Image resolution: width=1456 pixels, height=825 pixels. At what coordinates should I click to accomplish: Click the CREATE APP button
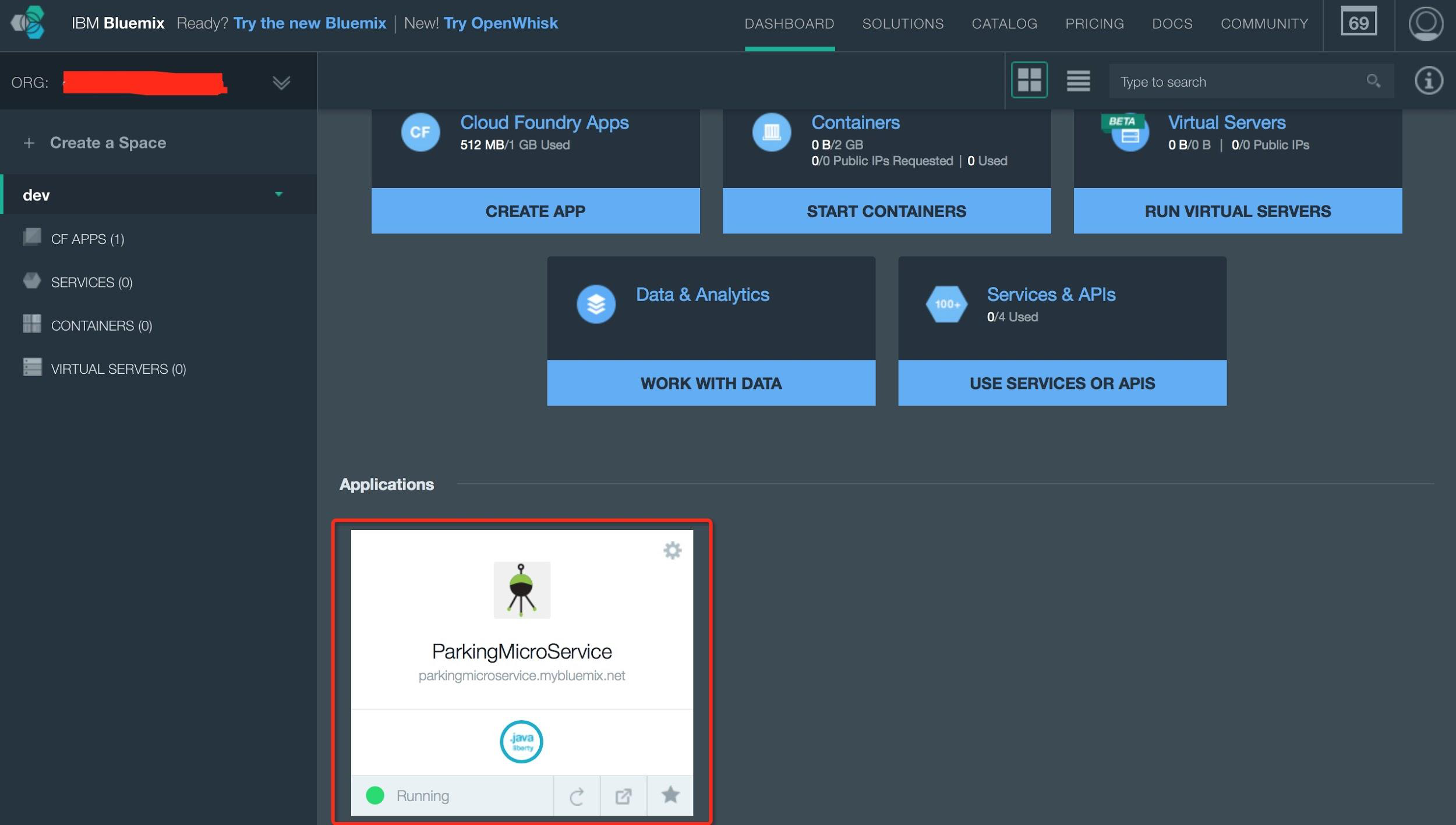[x=535, y=211]
